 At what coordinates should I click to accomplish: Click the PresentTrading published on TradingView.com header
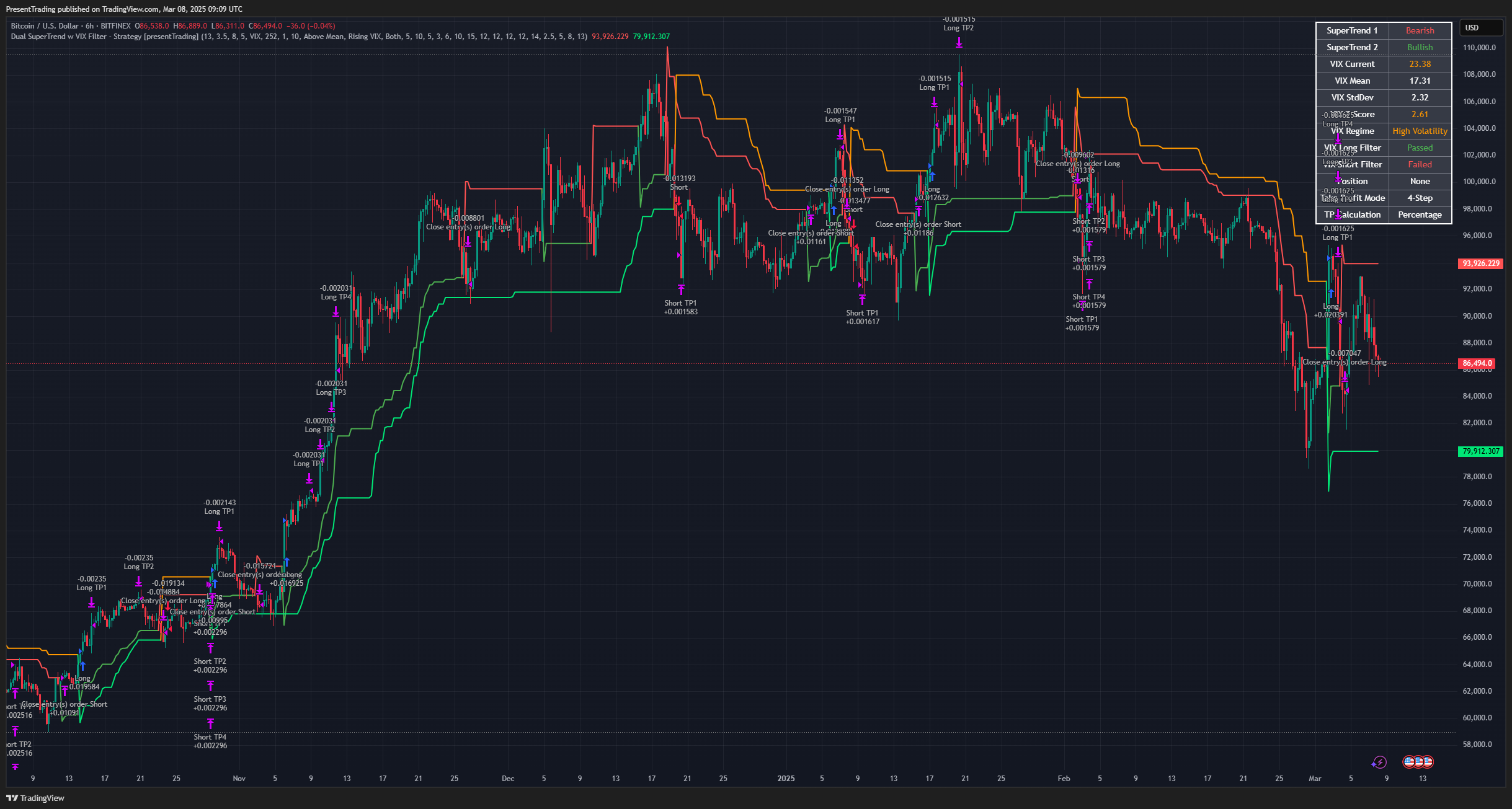click(x=124, y=9)
